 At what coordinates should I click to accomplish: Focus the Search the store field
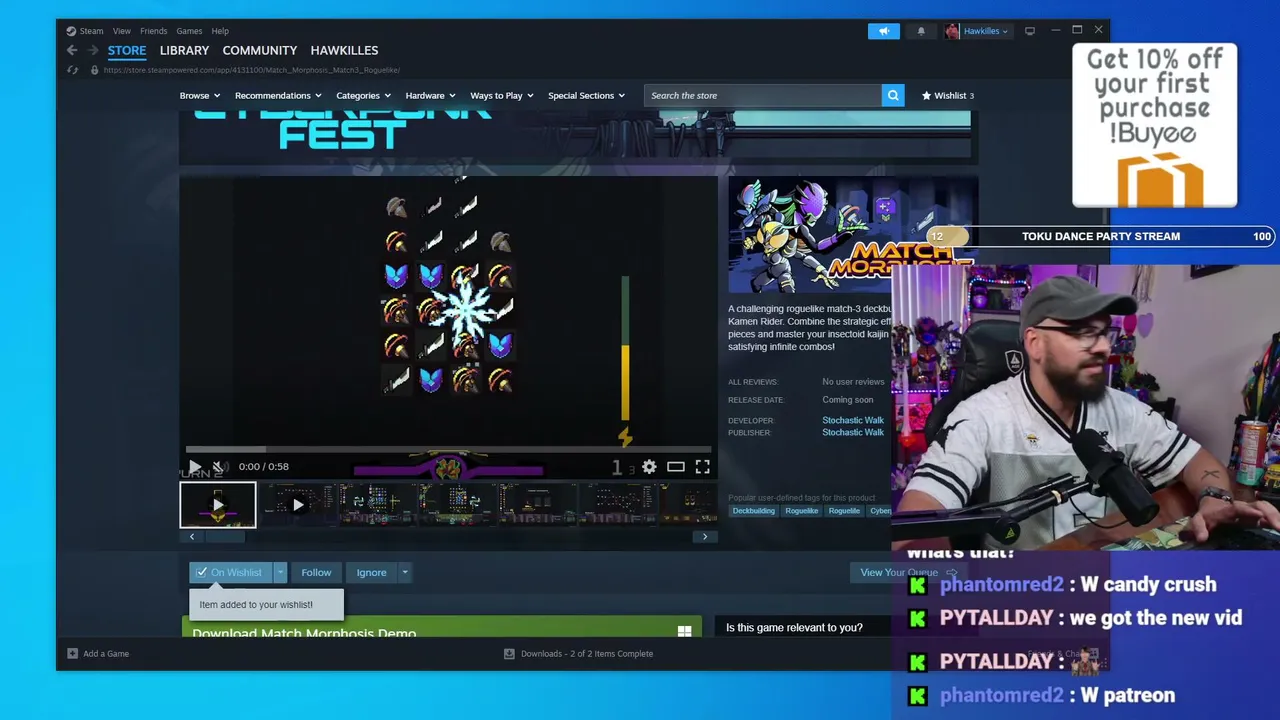pyautogui.click(x=763, y=95)
